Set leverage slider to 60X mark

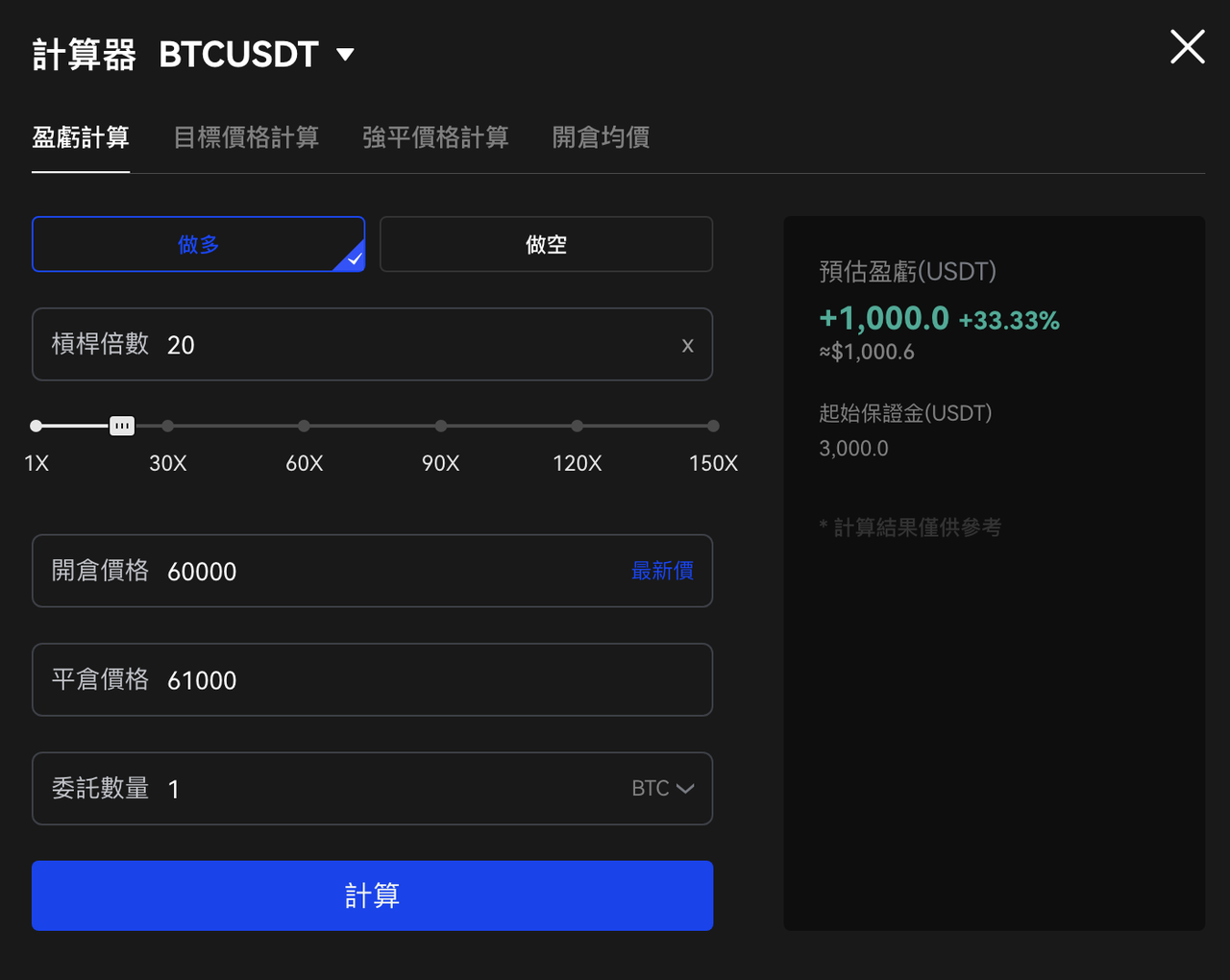click(x=304, y=426)
